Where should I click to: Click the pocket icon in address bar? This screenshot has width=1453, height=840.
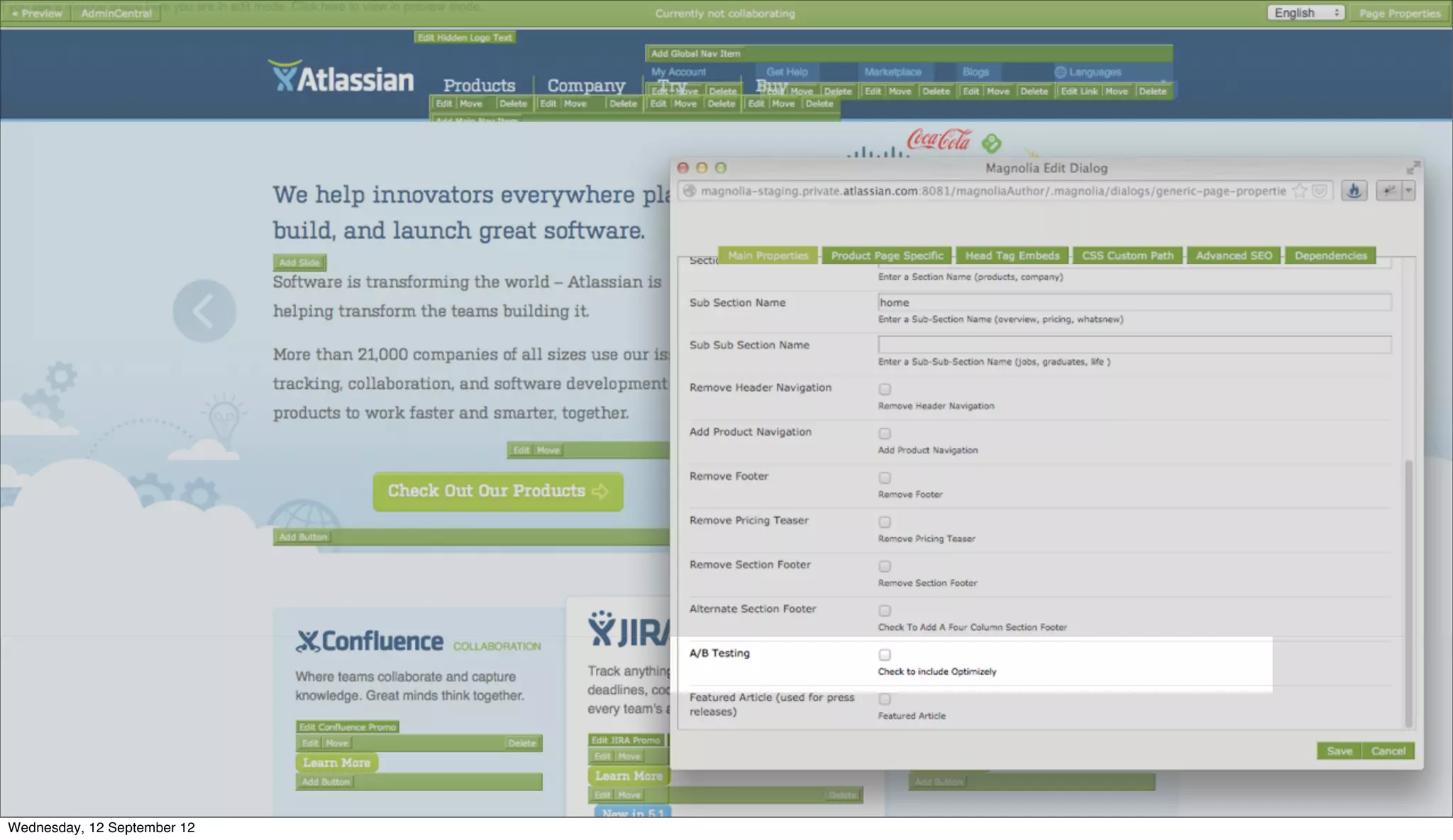click(x=1320, y=191)
